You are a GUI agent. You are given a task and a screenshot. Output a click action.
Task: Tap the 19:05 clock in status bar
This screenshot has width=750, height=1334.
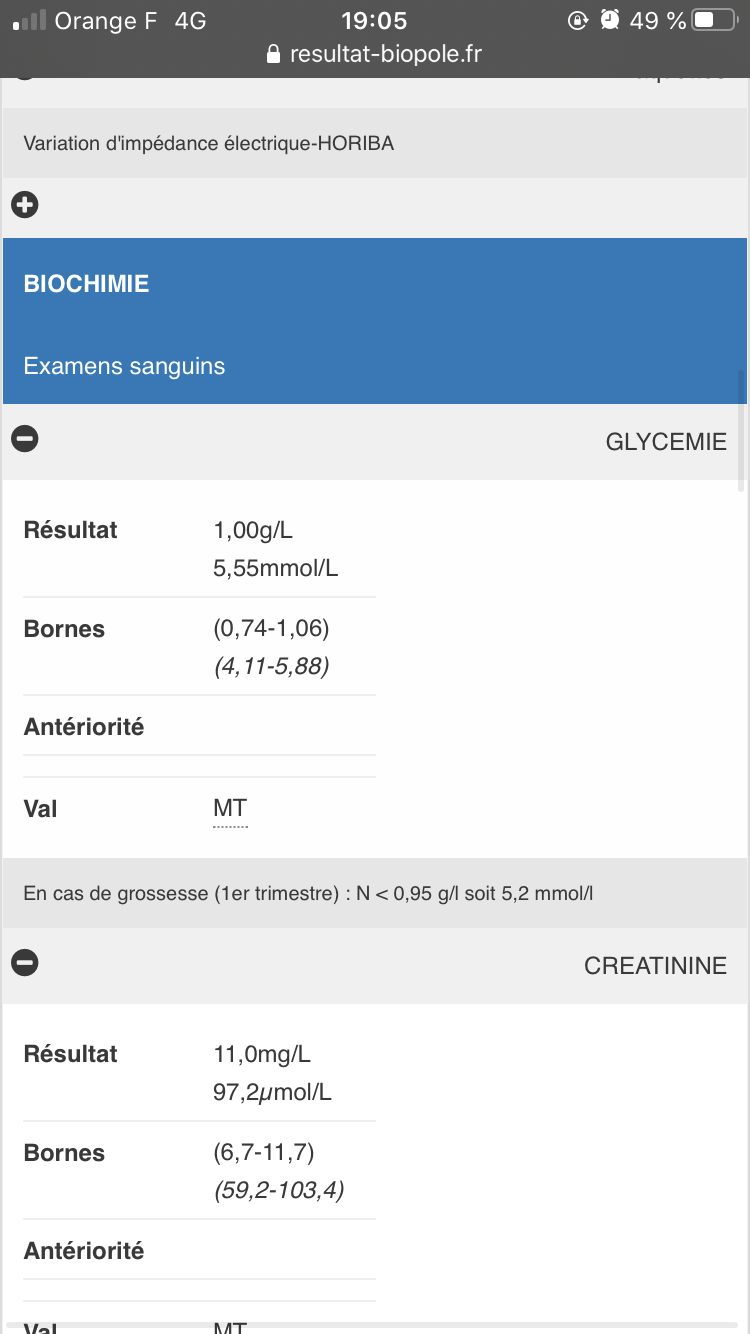point(374,20)
